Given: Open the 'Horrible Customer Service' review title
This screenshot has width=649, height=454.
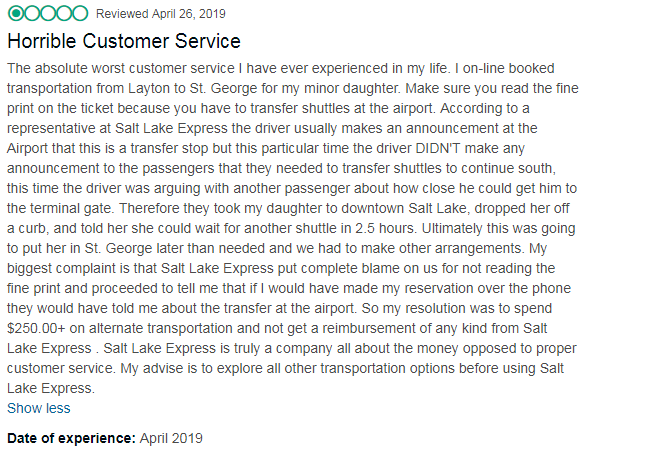Looking at the screenshot, I should (x=124, y=41).
